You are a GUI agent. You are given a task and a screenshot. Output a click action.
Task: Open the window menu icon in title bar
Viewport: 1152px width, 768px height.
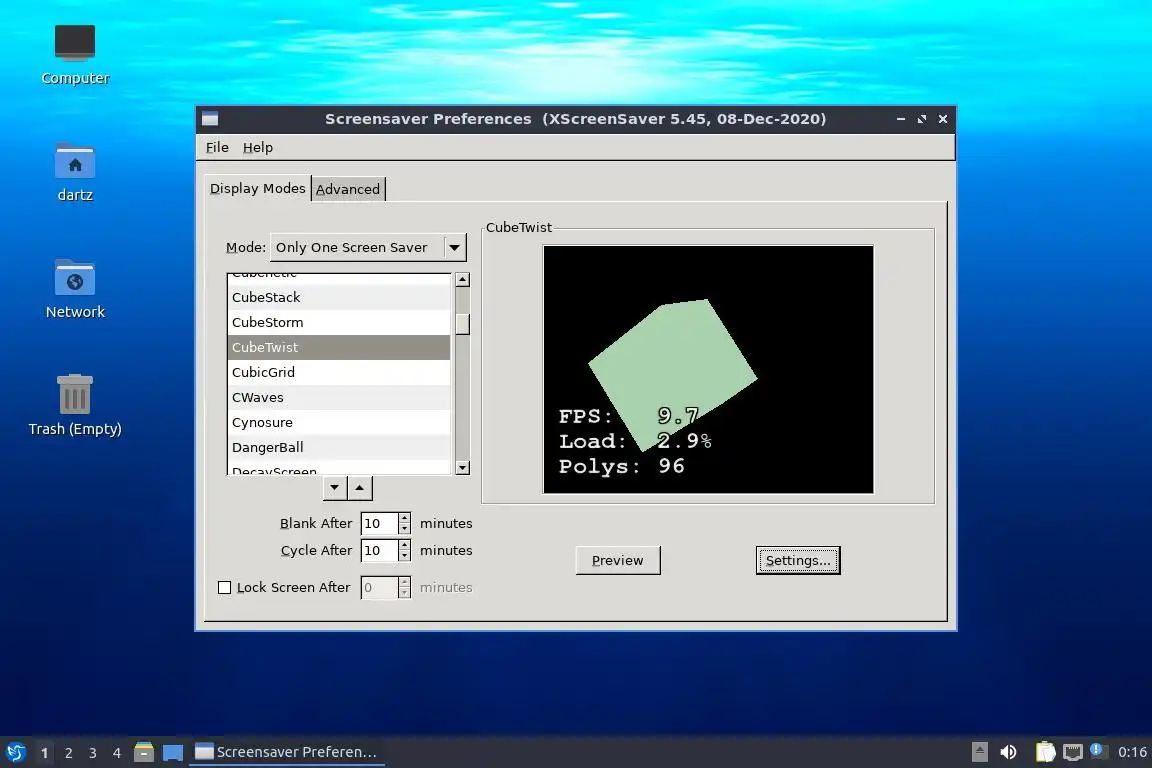210,119
